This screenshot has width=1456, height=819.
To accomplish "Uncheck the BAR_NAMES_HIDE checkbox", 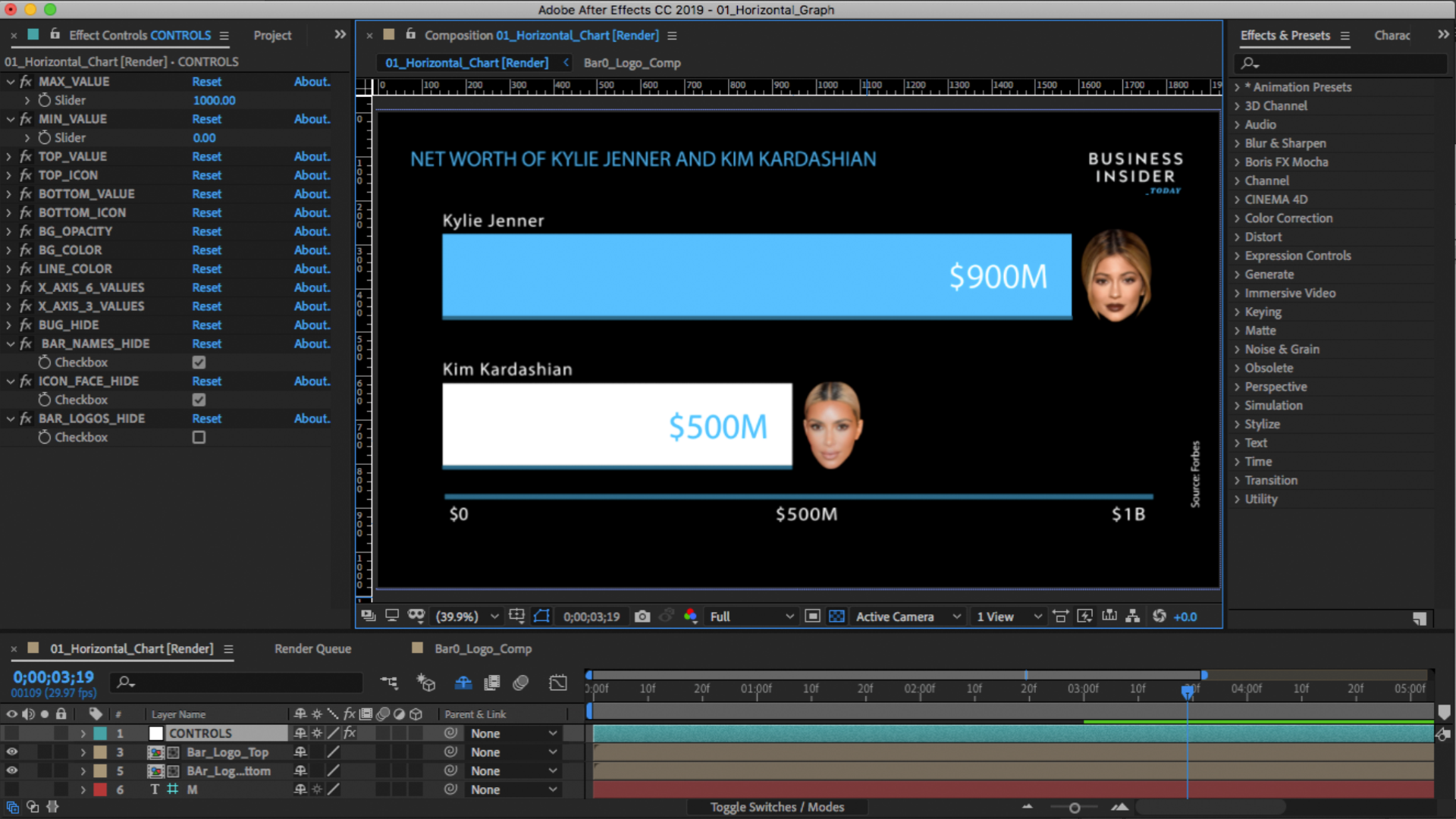I will pos(199,362).
